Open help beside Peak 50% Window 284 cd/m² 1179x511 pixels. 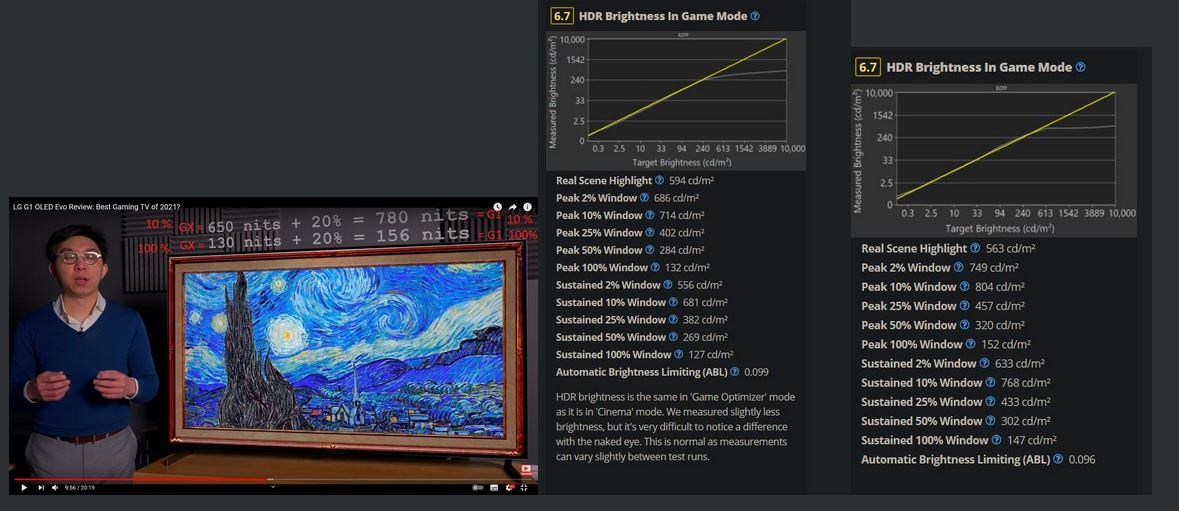pos(650,249)
